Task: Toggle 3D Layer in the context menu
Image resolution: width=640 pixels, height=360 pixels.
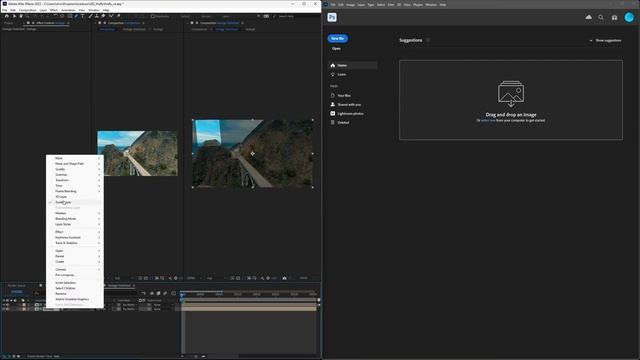Action: click(75, 197)
